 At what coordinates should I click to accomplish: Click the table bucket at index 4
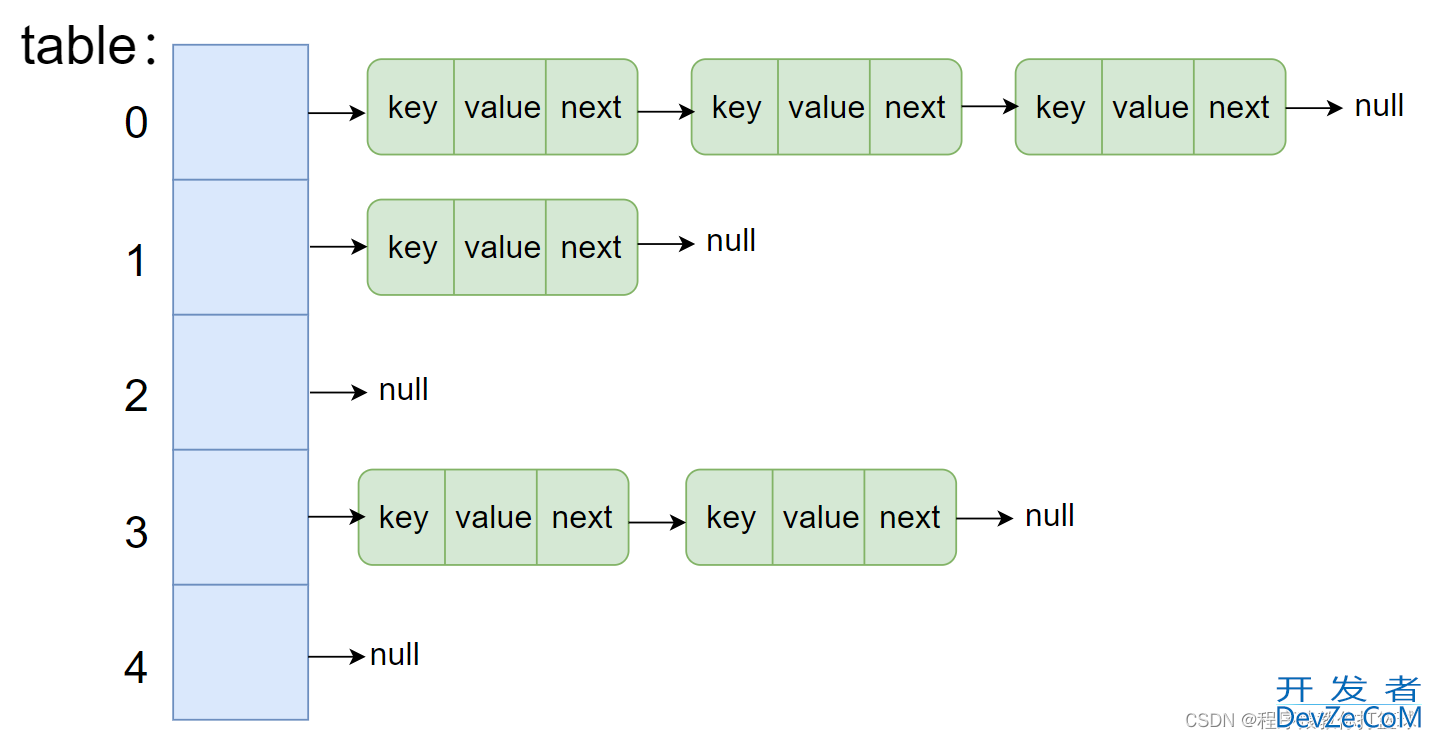pos(240,652)
